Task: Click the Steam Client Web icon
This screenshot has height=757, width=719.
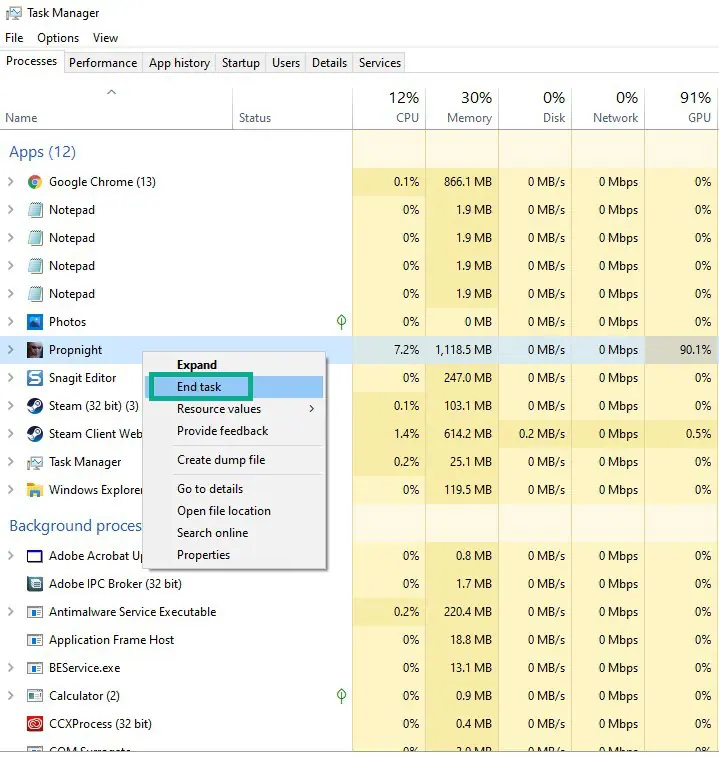Action: pos(34,434)
